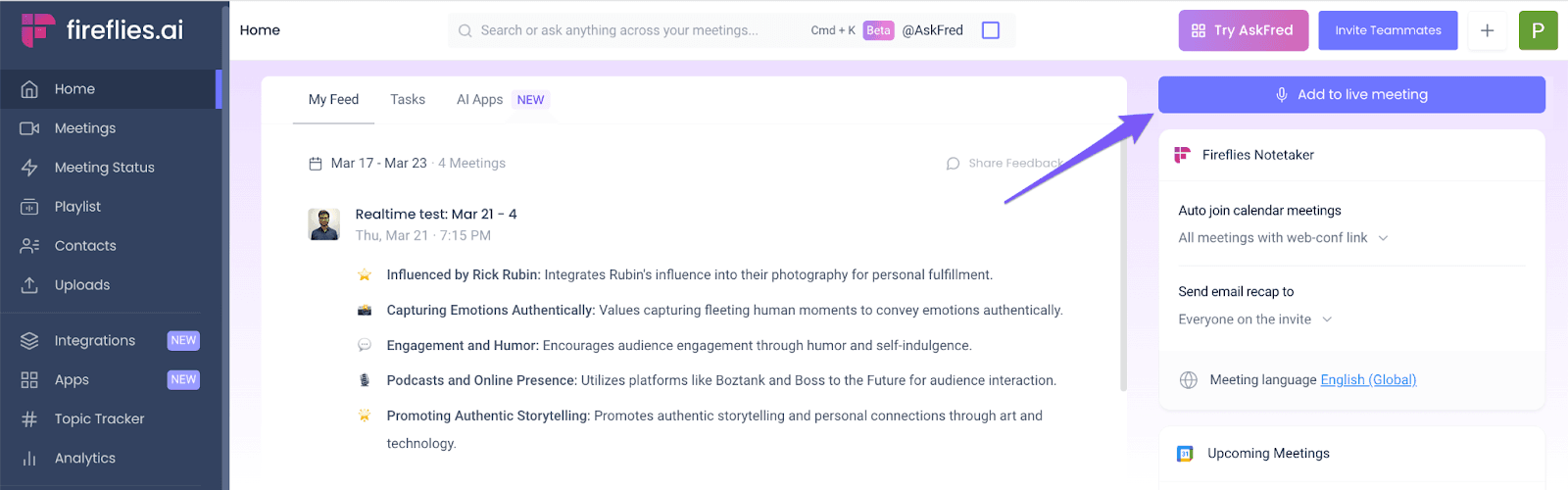Switch to the Tasks tab
Screen dimensions: 1568x490
408,100
